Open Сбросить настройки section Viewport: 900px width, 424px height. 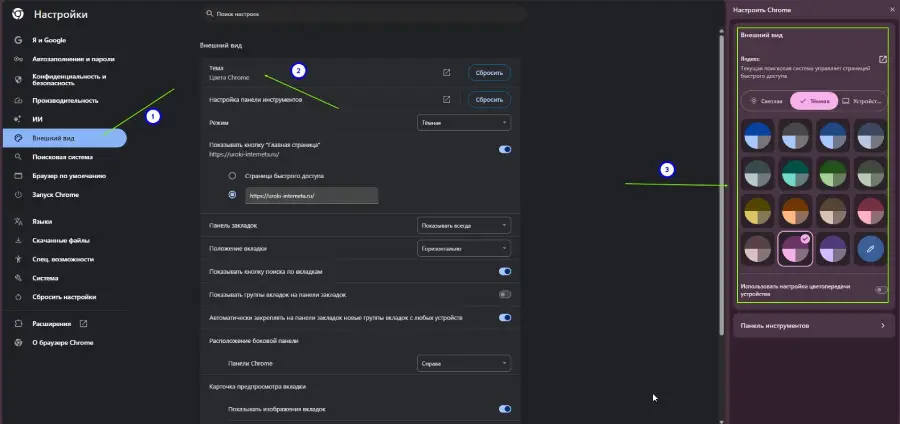pyautogui.click(x=64, y=297)
